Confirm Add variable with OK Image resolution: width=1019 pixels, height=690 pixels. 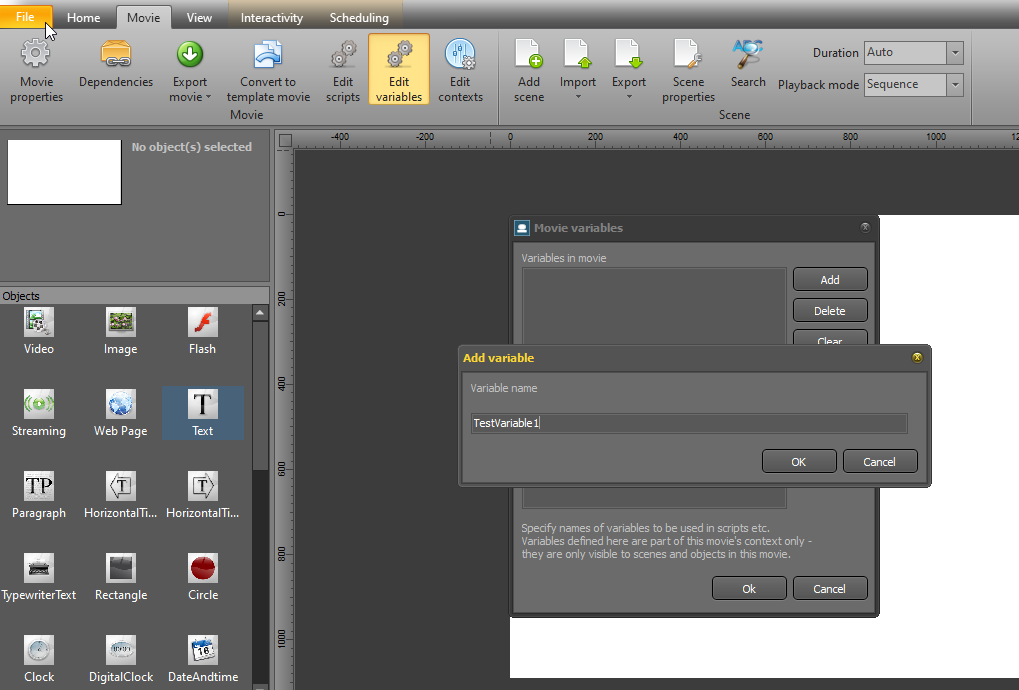(799, 461)
